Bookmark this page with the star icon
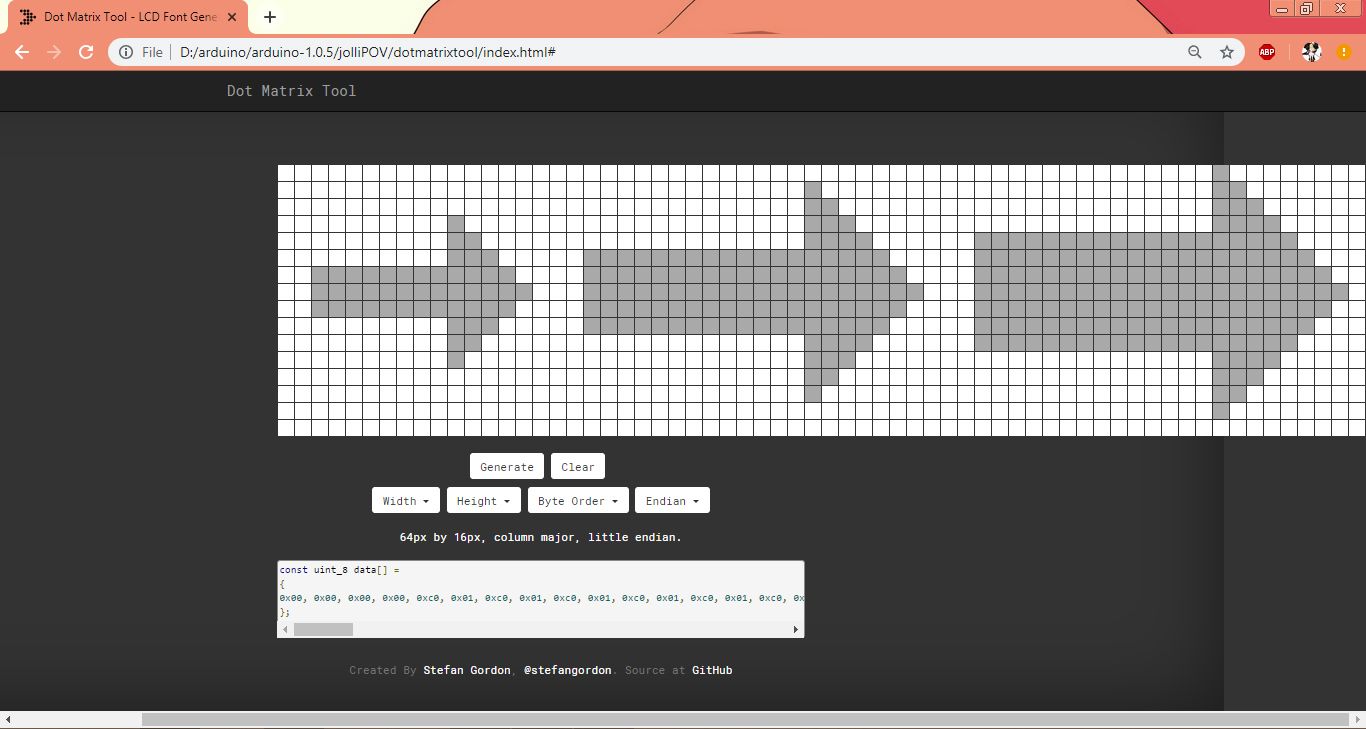1366x729 pixels. coord(1227,52)
